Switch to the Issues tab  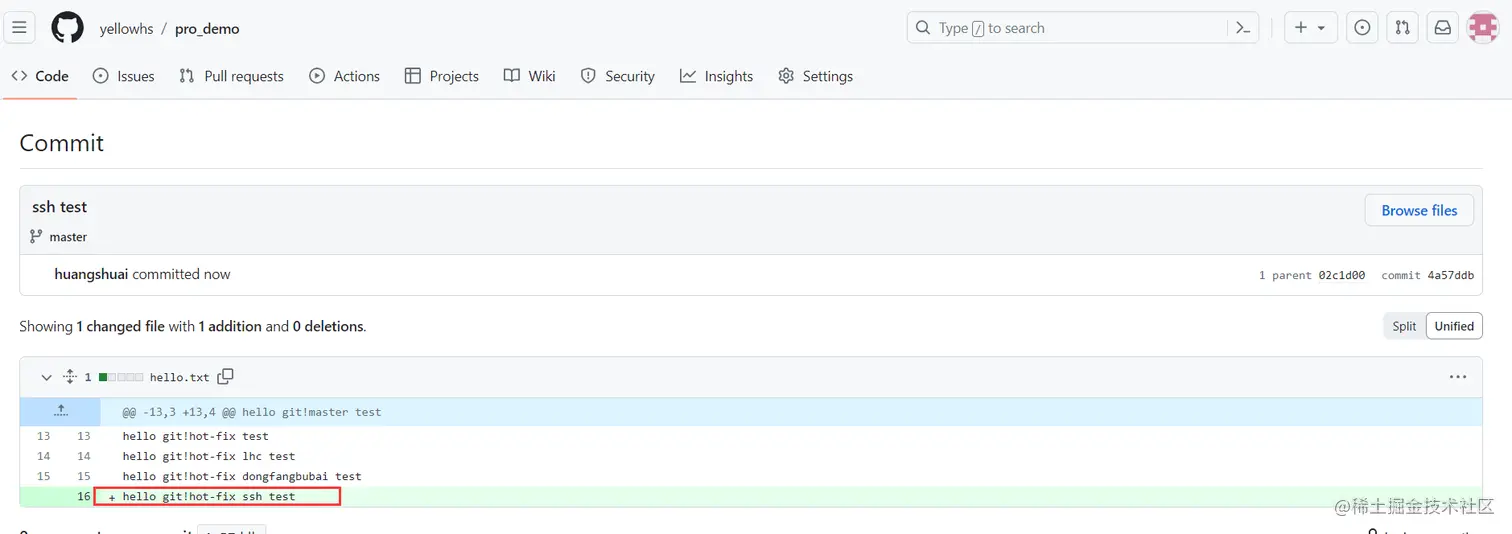coord(124,76)
